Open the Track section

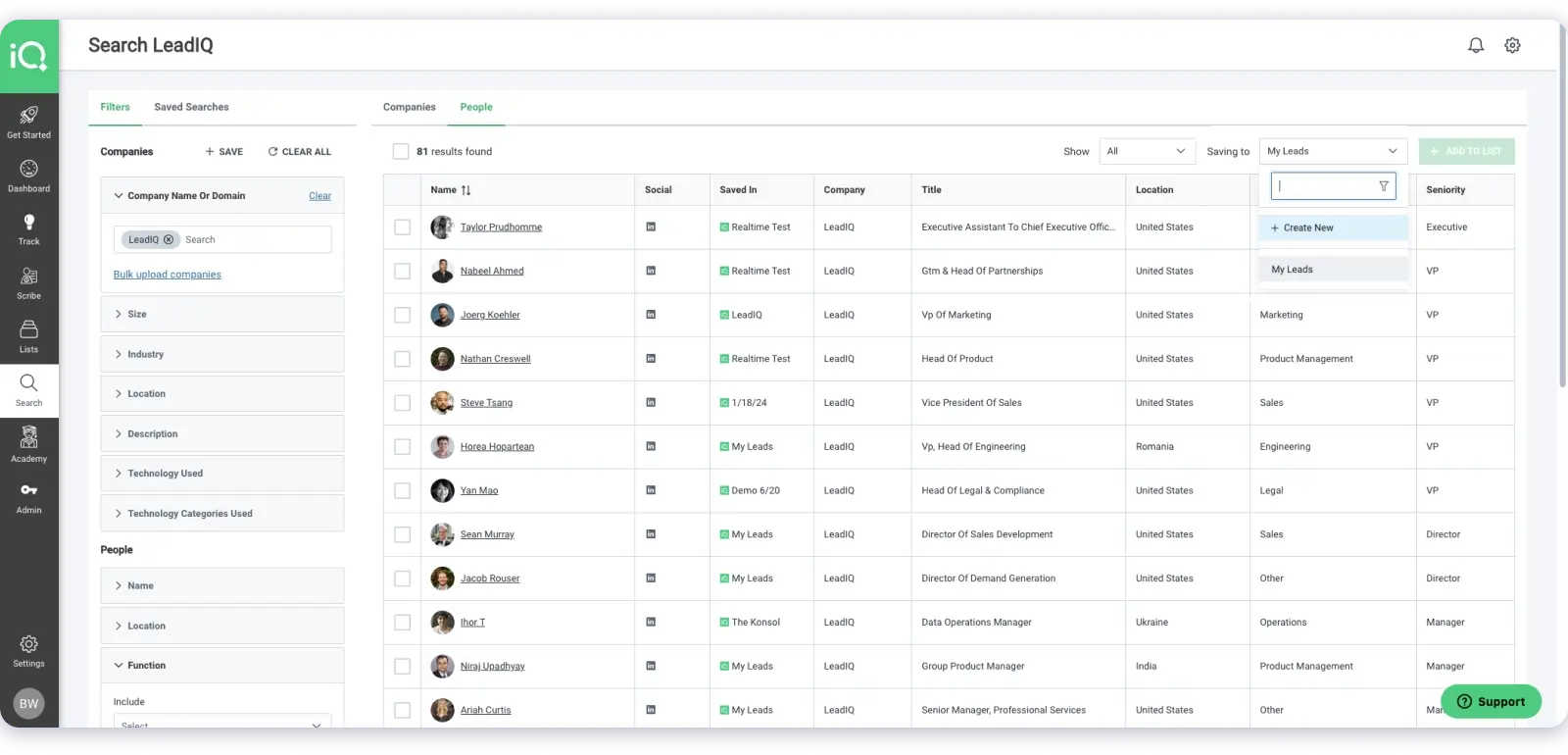(x=29, y=229)
